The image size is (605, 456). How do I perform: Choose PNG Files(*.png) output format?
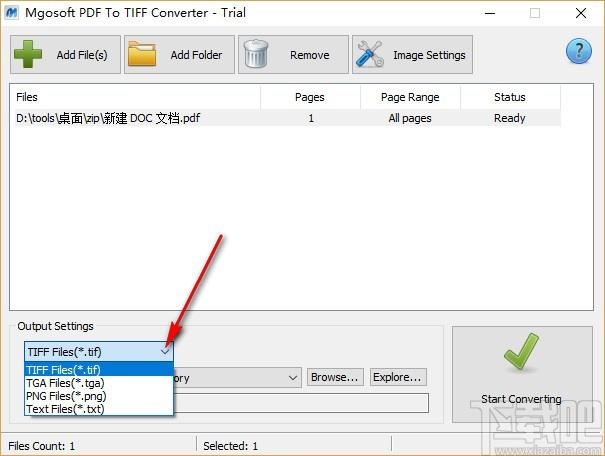[x=99, y=396]
